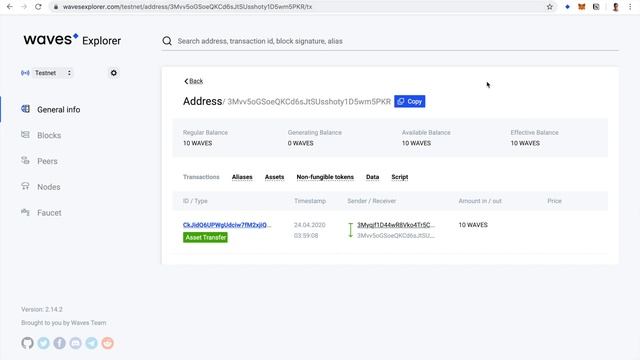Open the MetaMask fox extension

coord(582,7)
